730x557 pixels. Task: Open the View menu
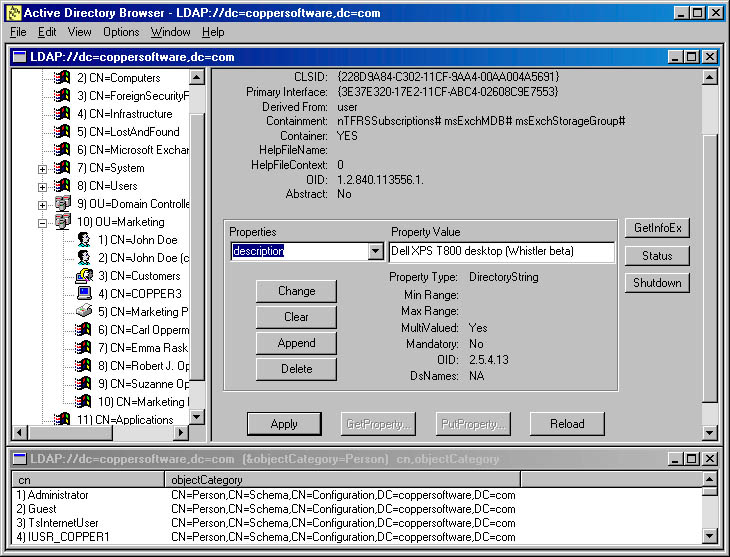(79, 32)
